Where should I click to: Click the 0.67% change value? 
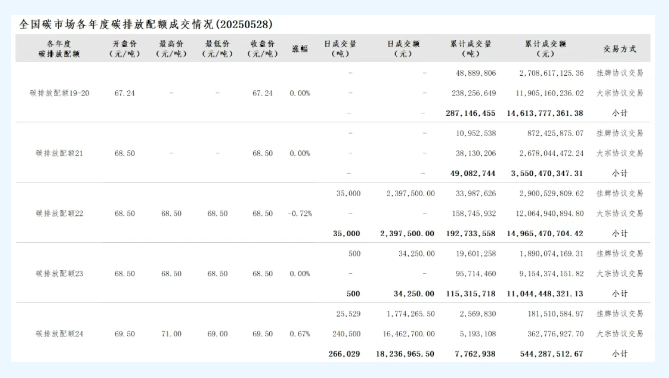coord(300,334)
